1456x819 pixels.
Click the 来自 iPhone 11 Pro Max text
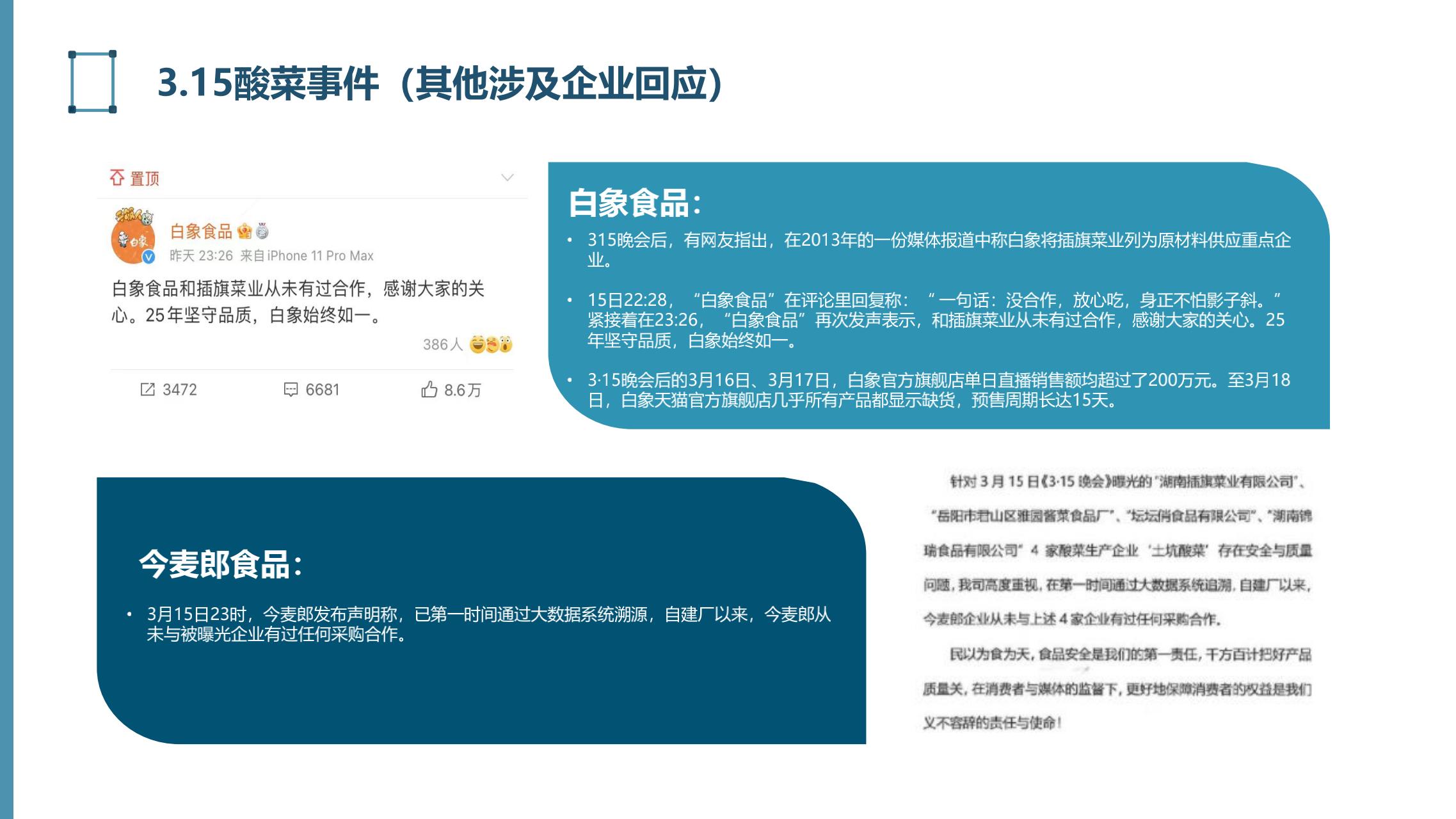[307, 256]
